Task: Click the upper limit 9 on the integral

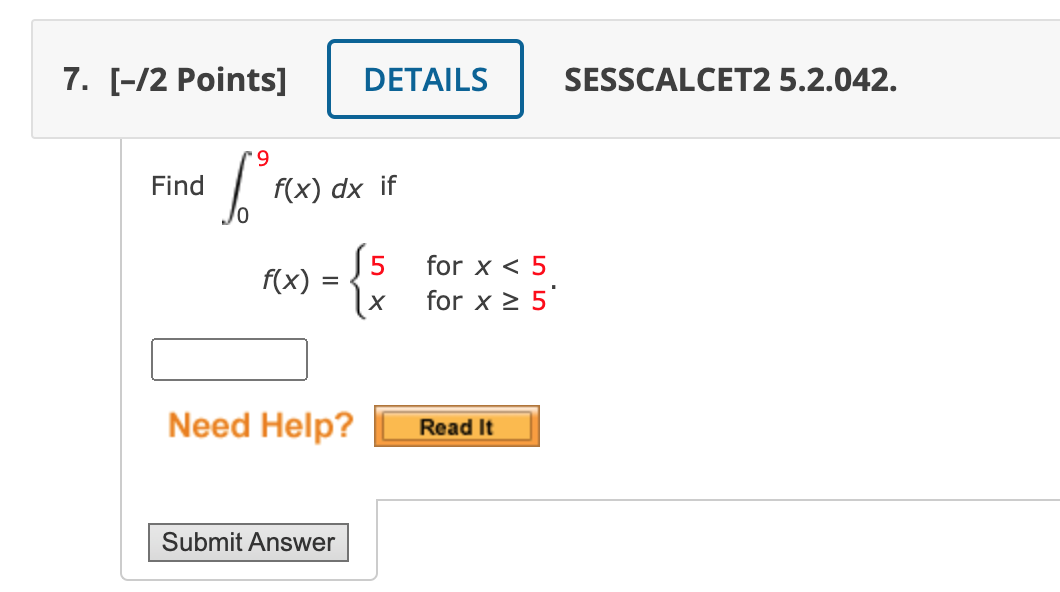Action: click(x=262, y=155)
